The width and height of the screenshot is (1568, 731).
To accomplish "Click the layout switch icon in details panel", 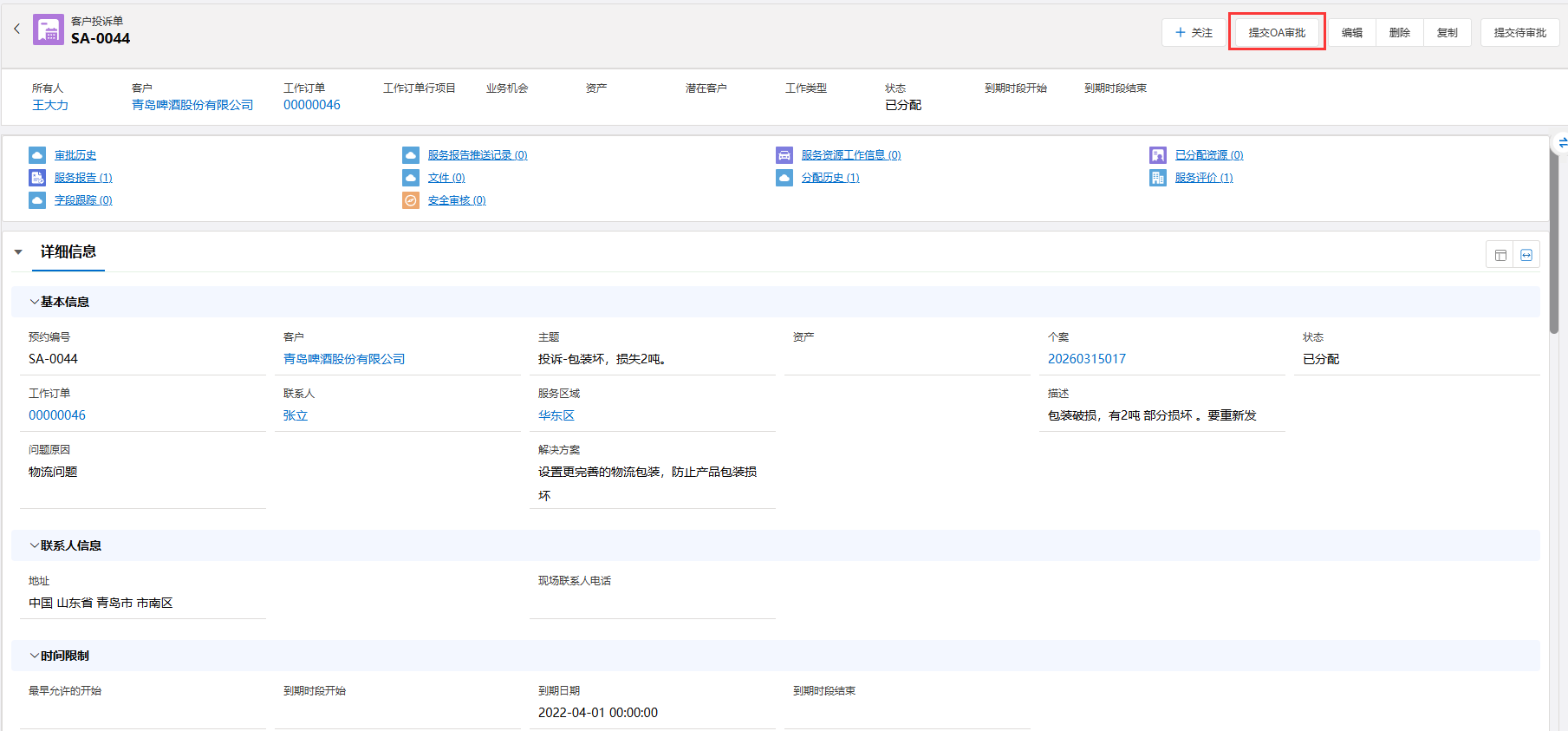I will pos(1500,255).
